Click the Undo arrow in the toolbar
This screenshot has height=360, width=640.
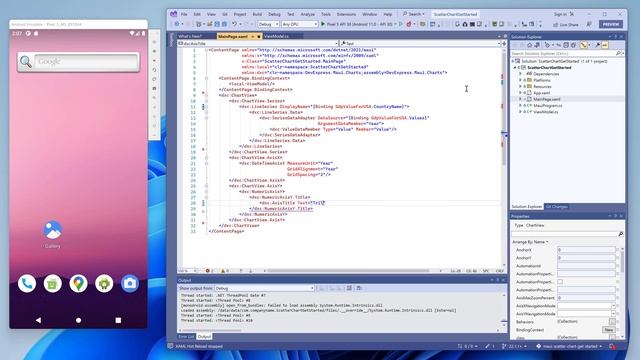pos(234,24)
